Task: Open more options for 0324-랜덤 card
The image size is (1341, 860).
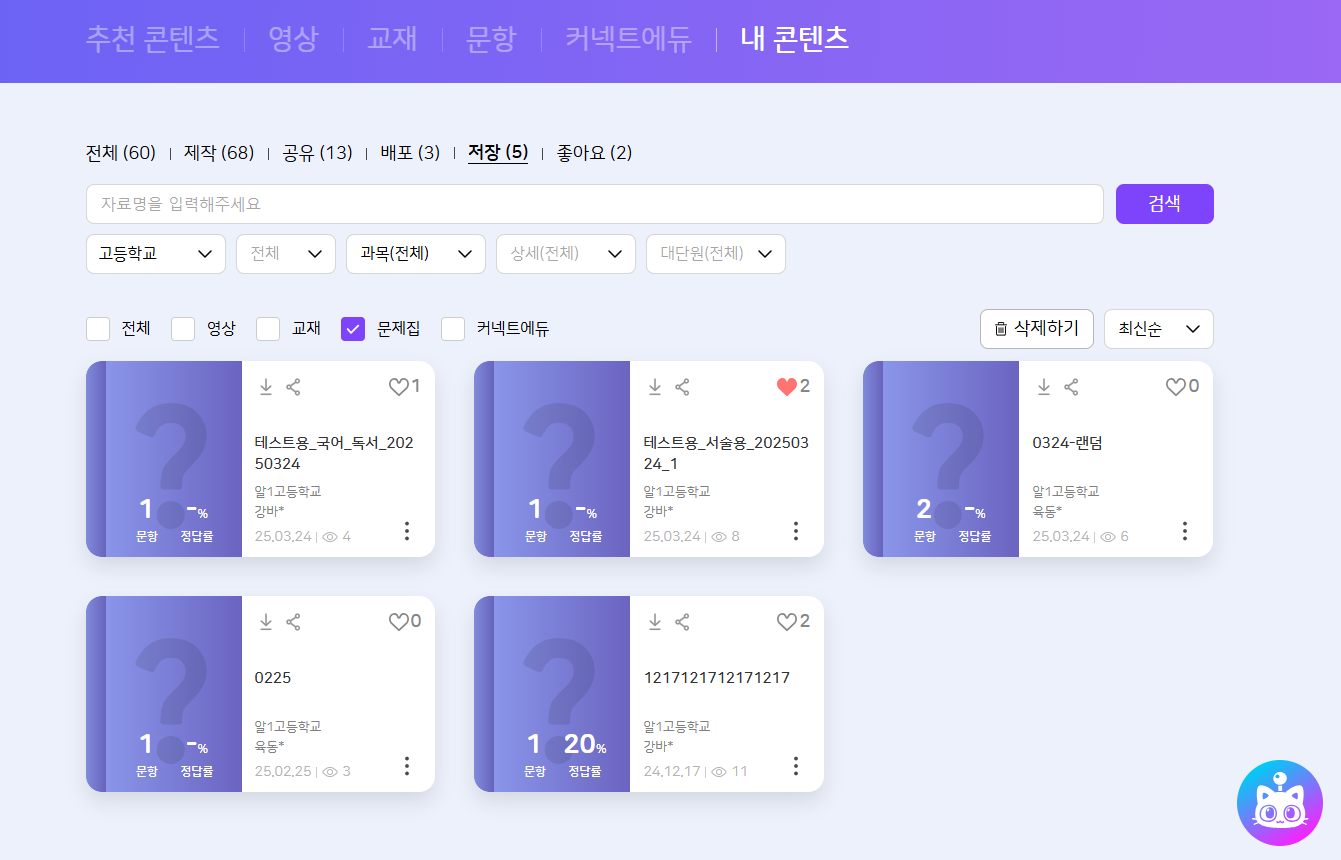Action: click(1184, 531)
